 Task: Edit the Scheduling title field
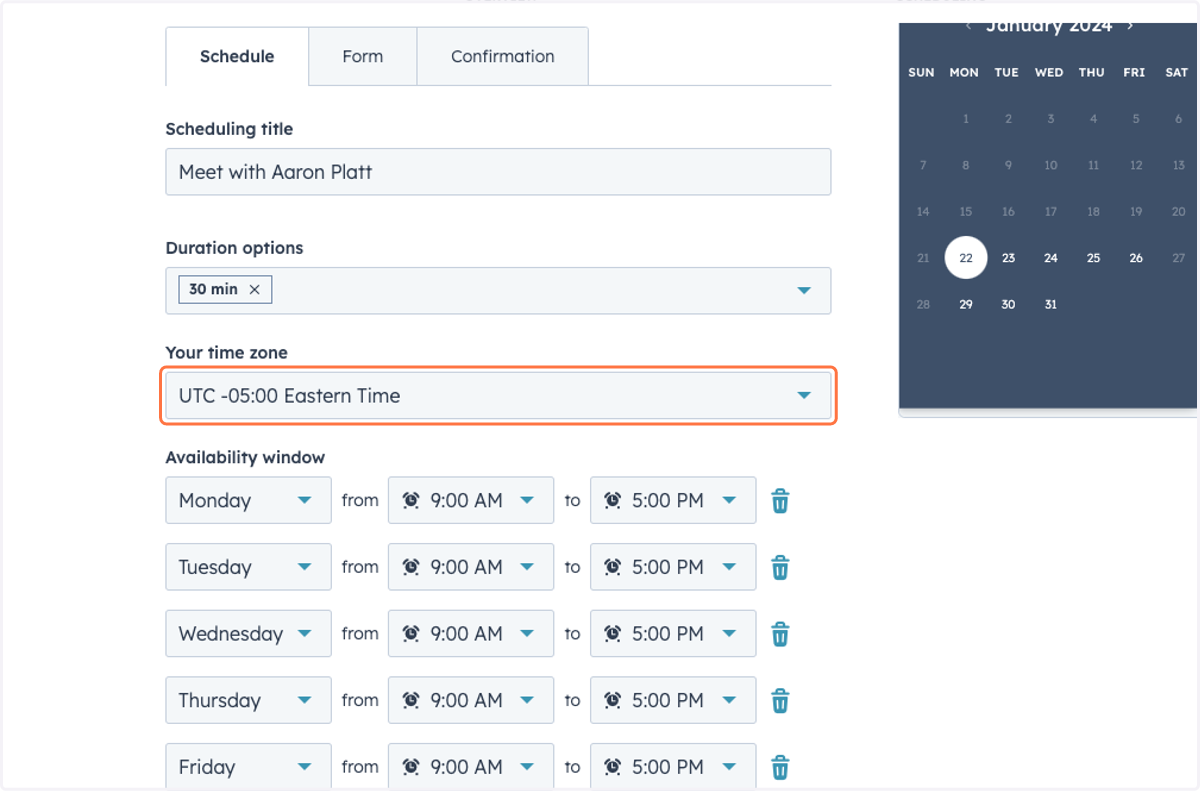(498, 172)
